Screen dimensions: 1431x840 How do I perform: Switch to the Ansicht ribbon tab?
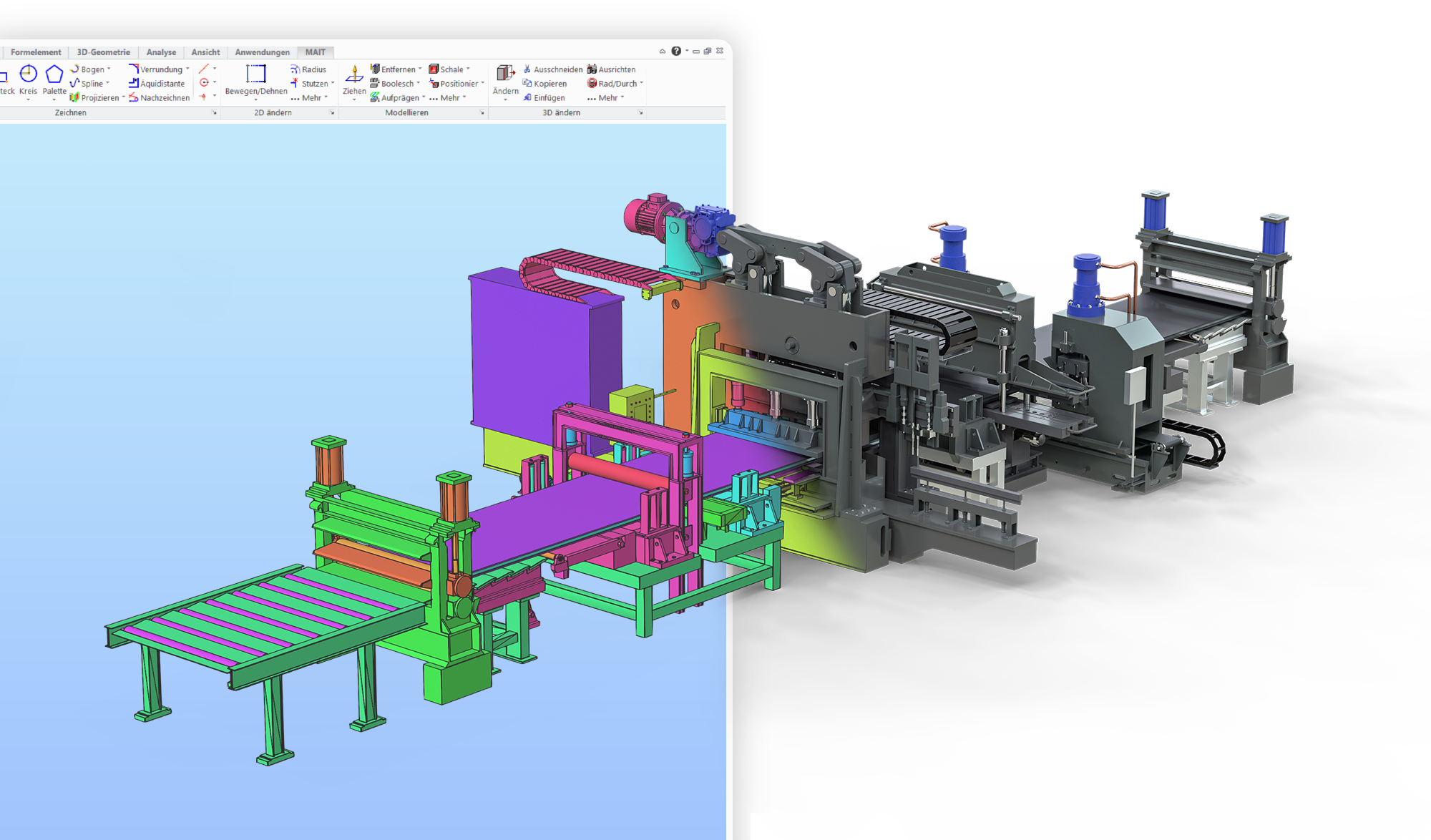[x=205, y=52]
